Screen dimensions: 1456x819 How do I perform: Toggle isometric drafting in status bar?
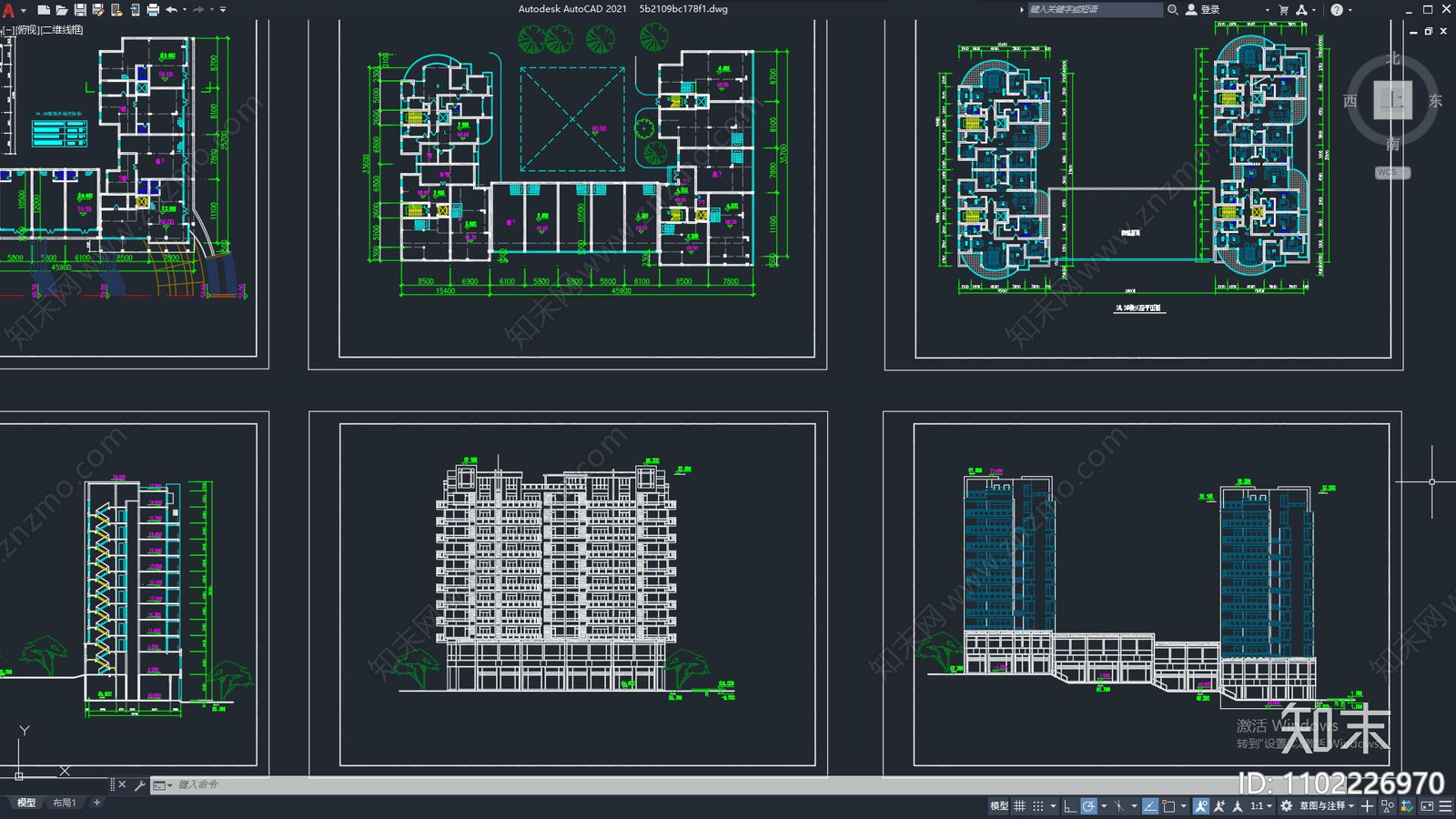(1118, 806)
